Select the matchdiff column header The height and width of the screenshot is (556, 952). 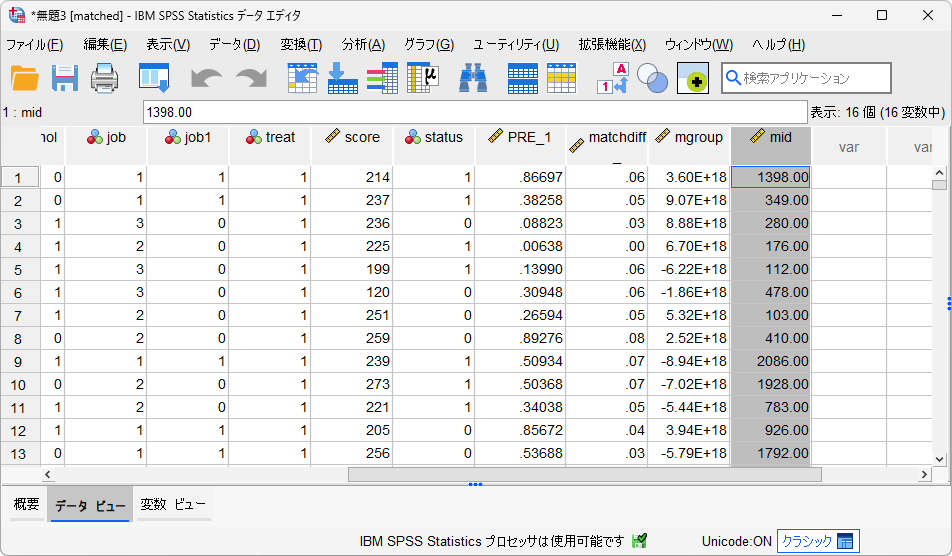(607, 144)
